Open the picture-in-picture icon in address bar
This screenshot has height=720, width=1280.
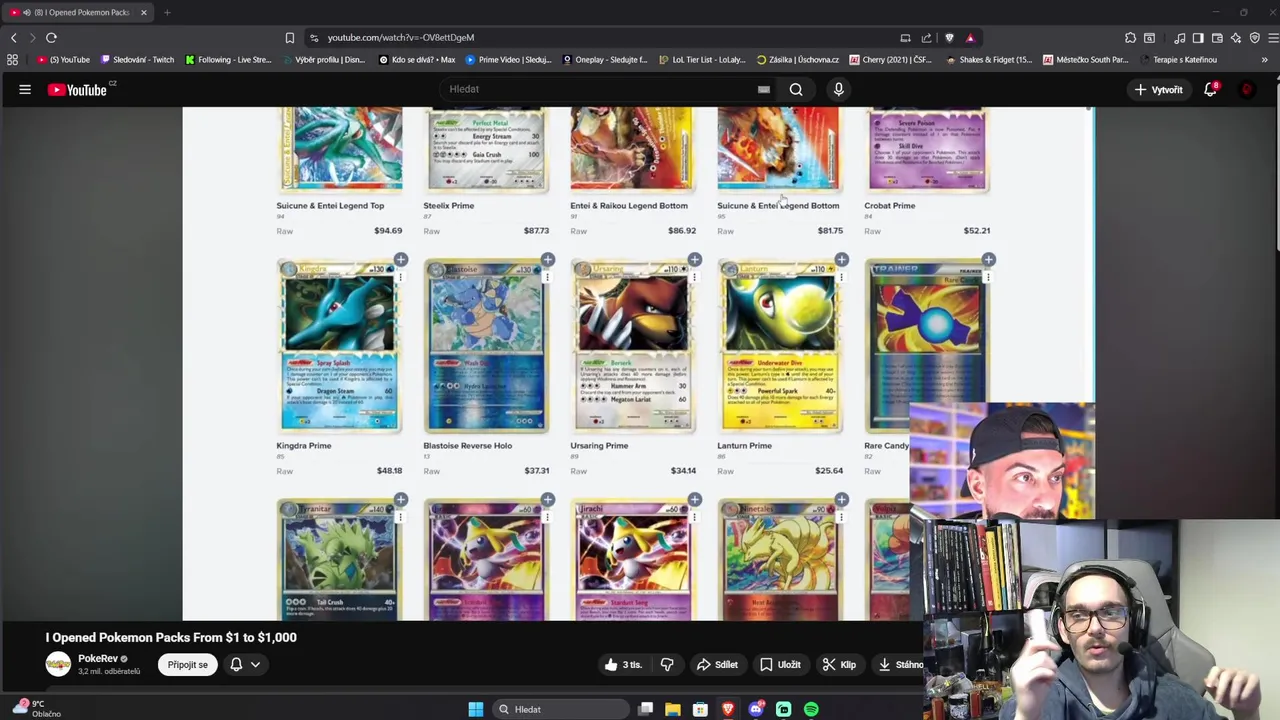click(905, 38)
